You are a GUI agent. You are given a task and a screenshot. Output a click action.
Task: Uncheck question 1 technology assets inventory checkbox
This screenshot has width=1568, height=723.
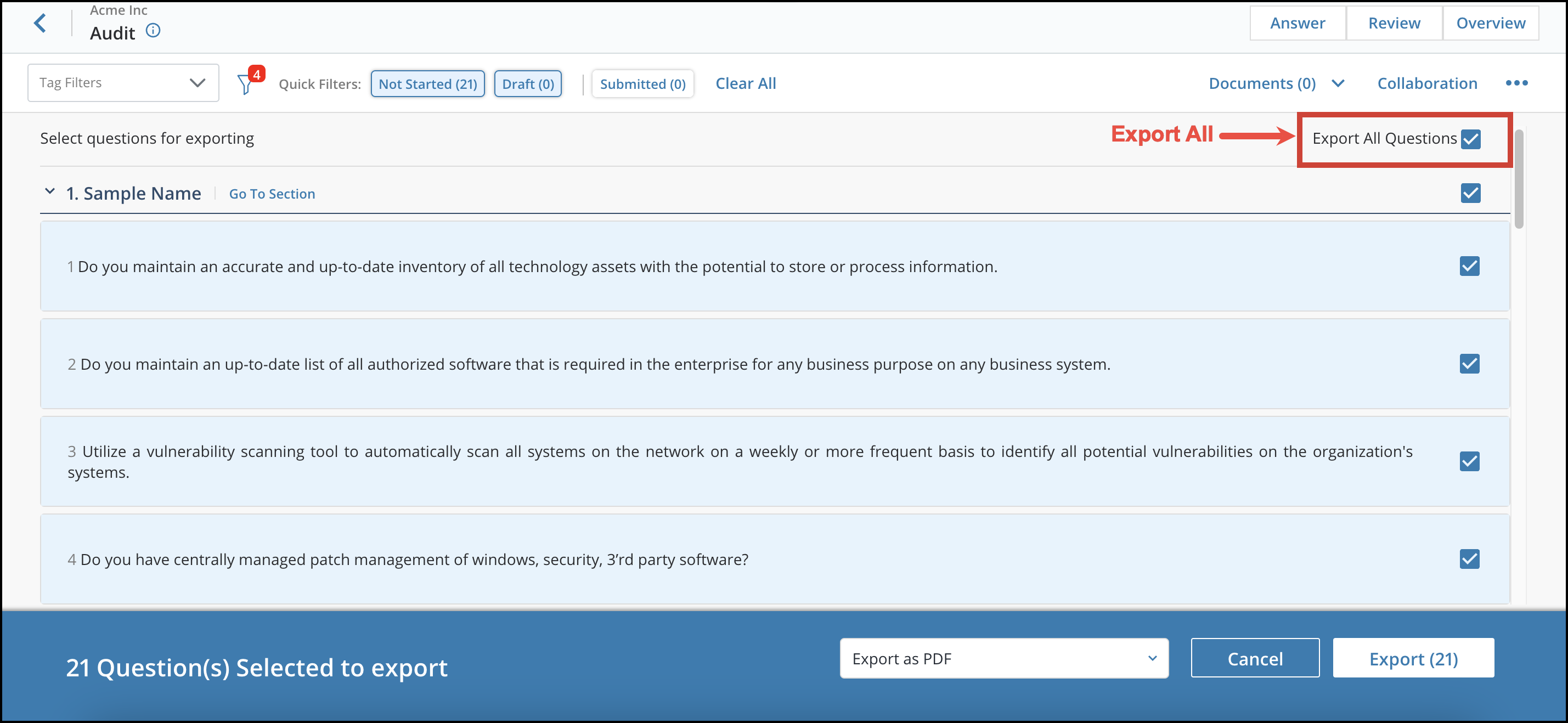[x=1469, y=266]
